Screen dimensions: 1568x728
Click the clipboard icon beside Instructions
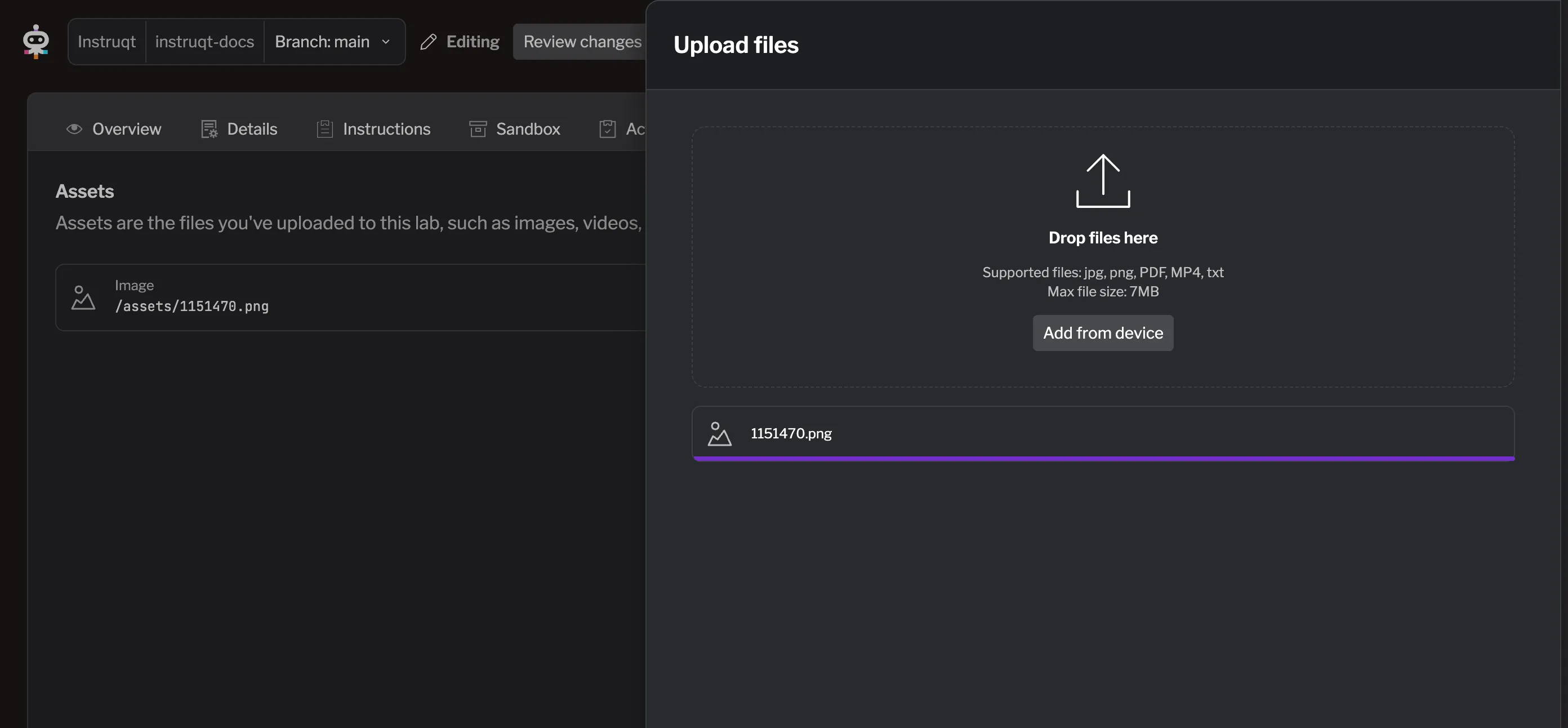(324, 128)
